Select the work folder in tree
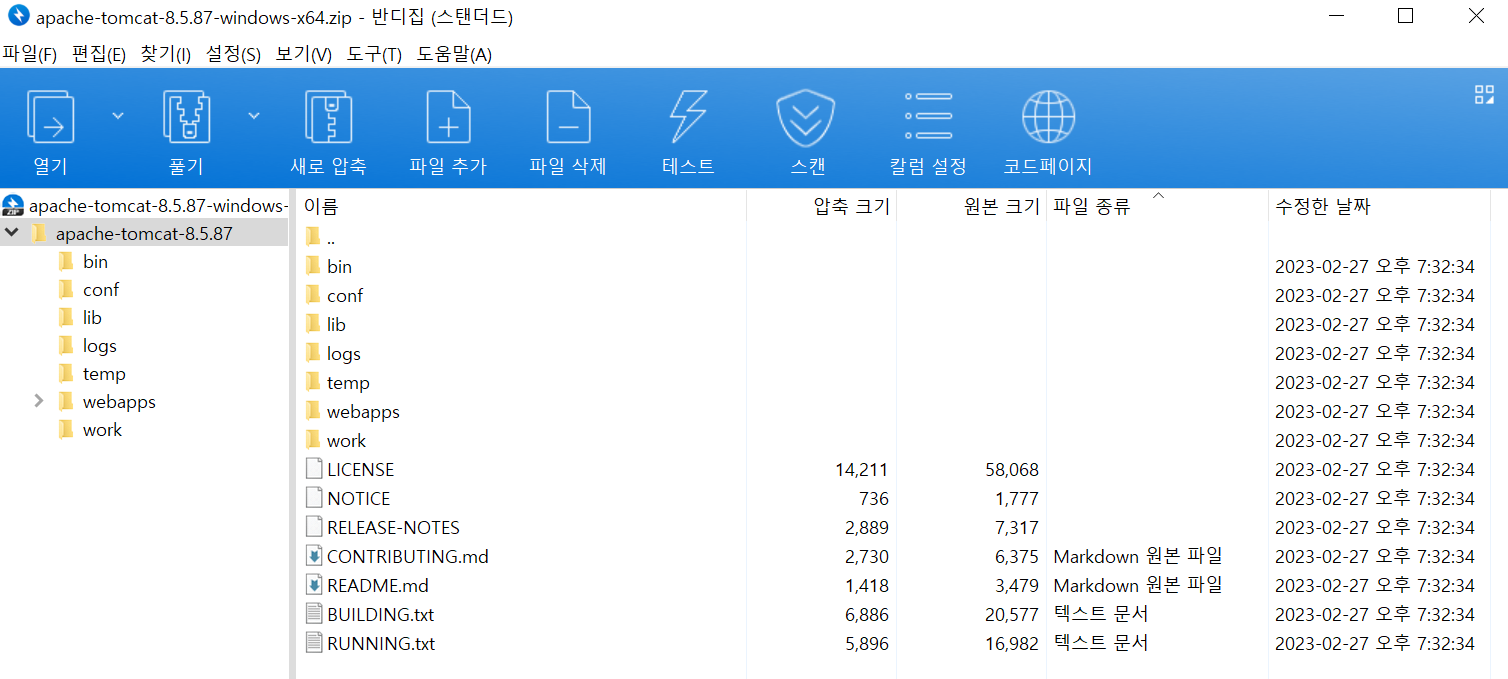The image size is (1508, 679). click(102, 429)
